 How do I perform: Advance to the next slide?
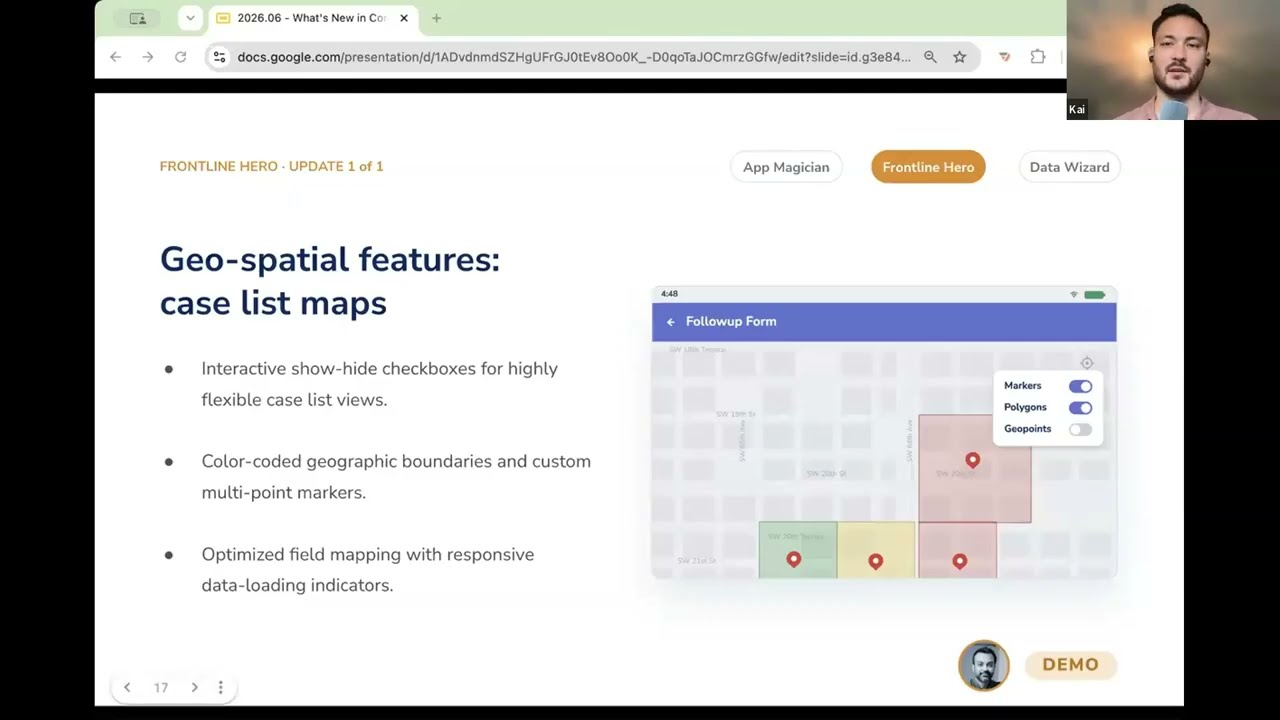coord(194,688)
